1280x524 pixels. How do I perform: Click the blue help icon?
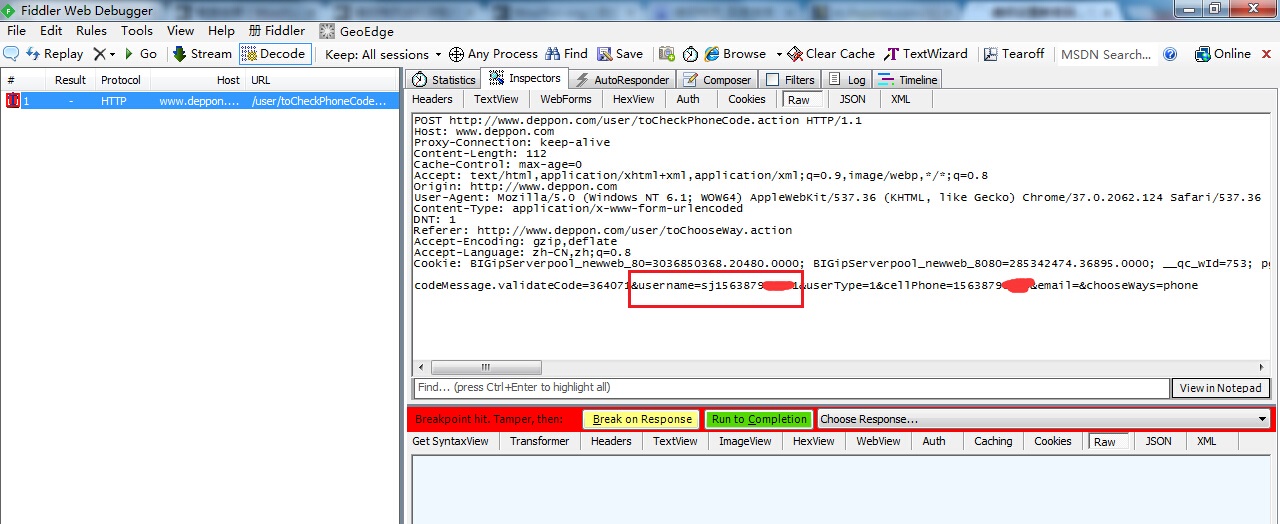click(1170, 54)
